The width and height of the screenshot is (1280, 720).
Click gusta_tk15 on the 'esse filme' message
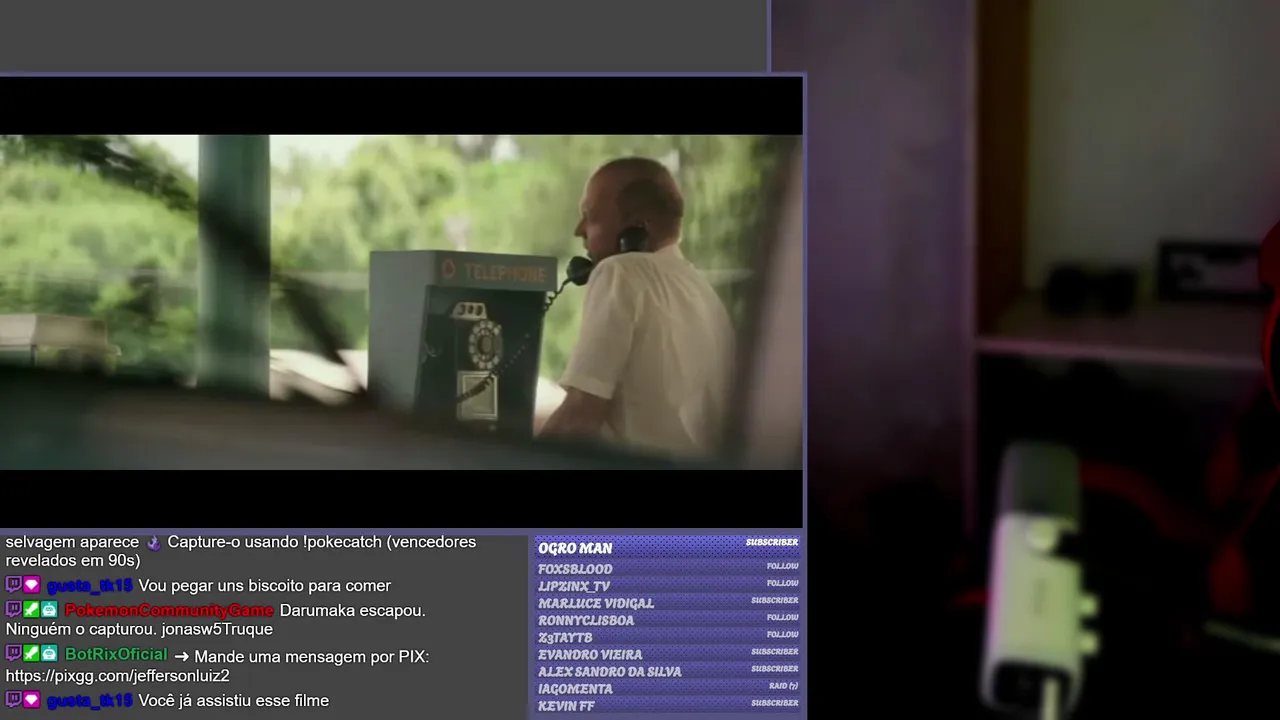(89, 700)
